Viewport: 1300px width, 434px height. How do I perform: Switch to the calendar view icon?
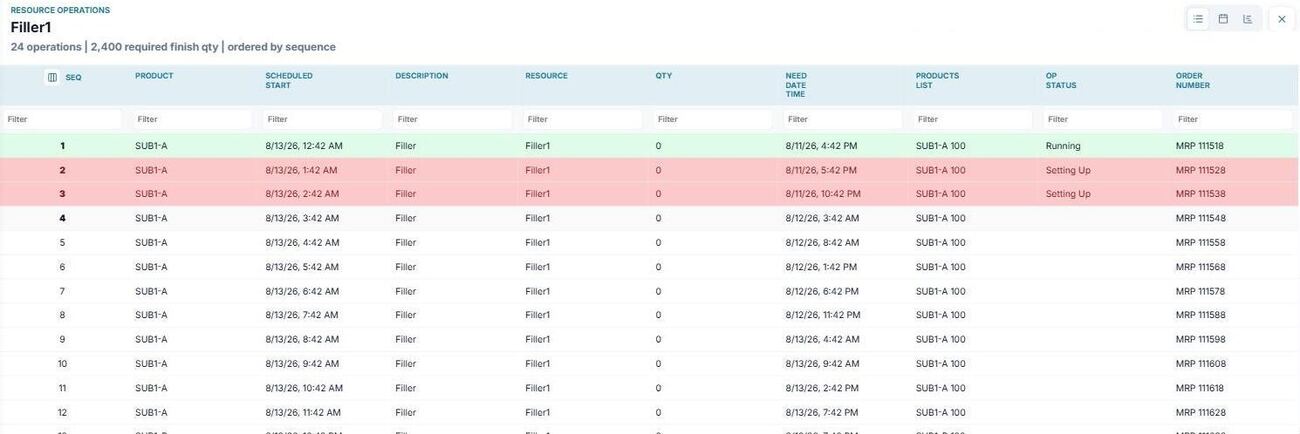[x=1223, y=19]
